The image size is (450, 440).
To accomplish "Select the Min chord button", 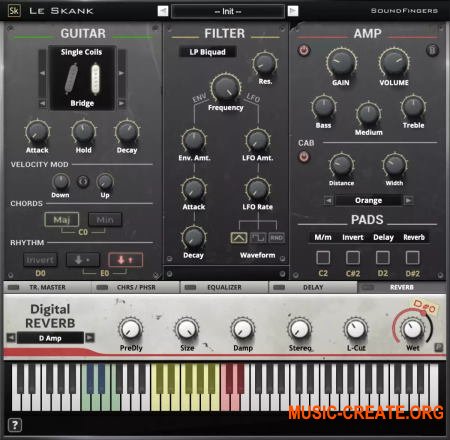I will tap(105, 220).
